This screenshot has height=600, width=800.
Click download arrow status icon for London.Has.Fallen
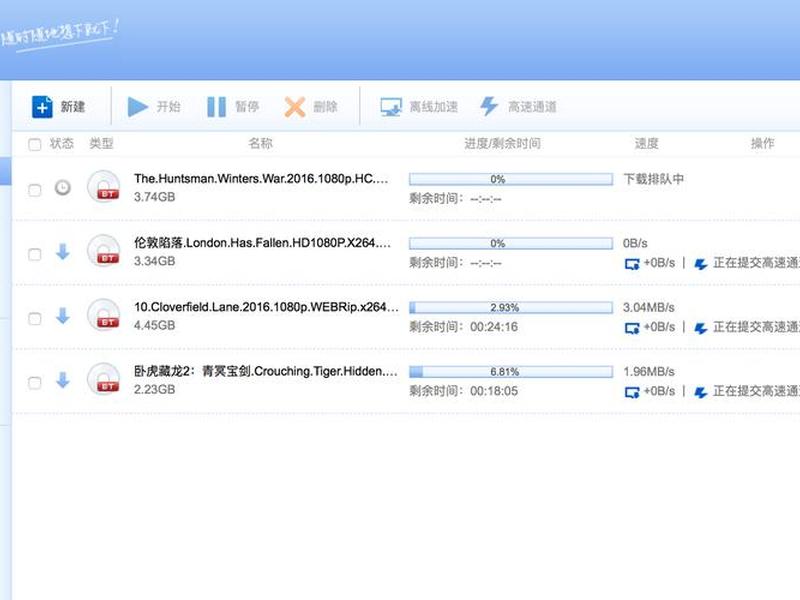pos(63,252)
